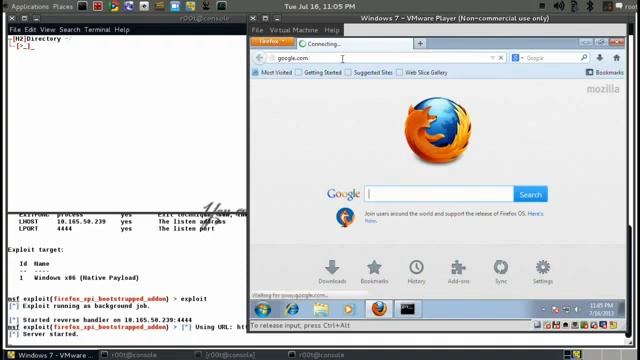Open Web Slice Gallery bookmark
The height and width of the screenshot is (360, 640).
[x=422, y=72]
